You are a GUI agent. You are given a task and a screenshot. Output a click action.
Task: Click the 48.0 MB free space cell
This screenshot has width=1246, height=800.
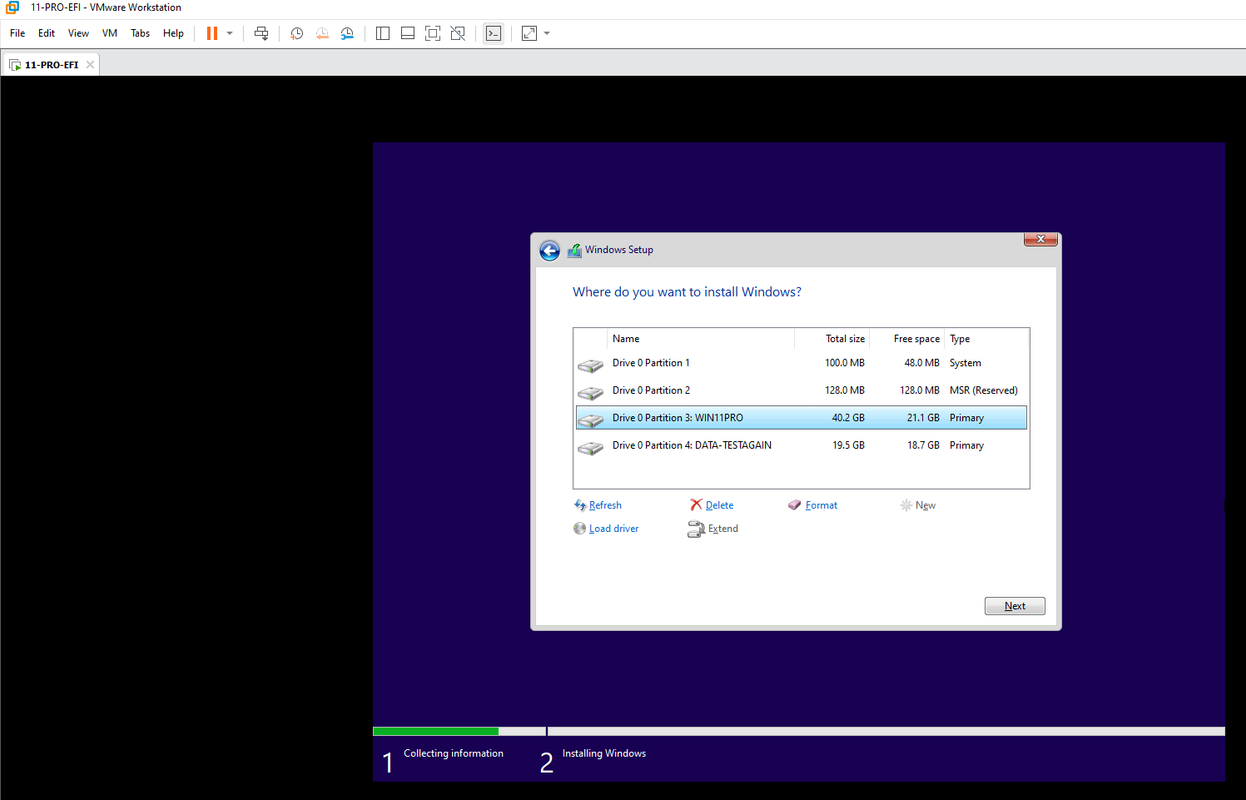922,363
